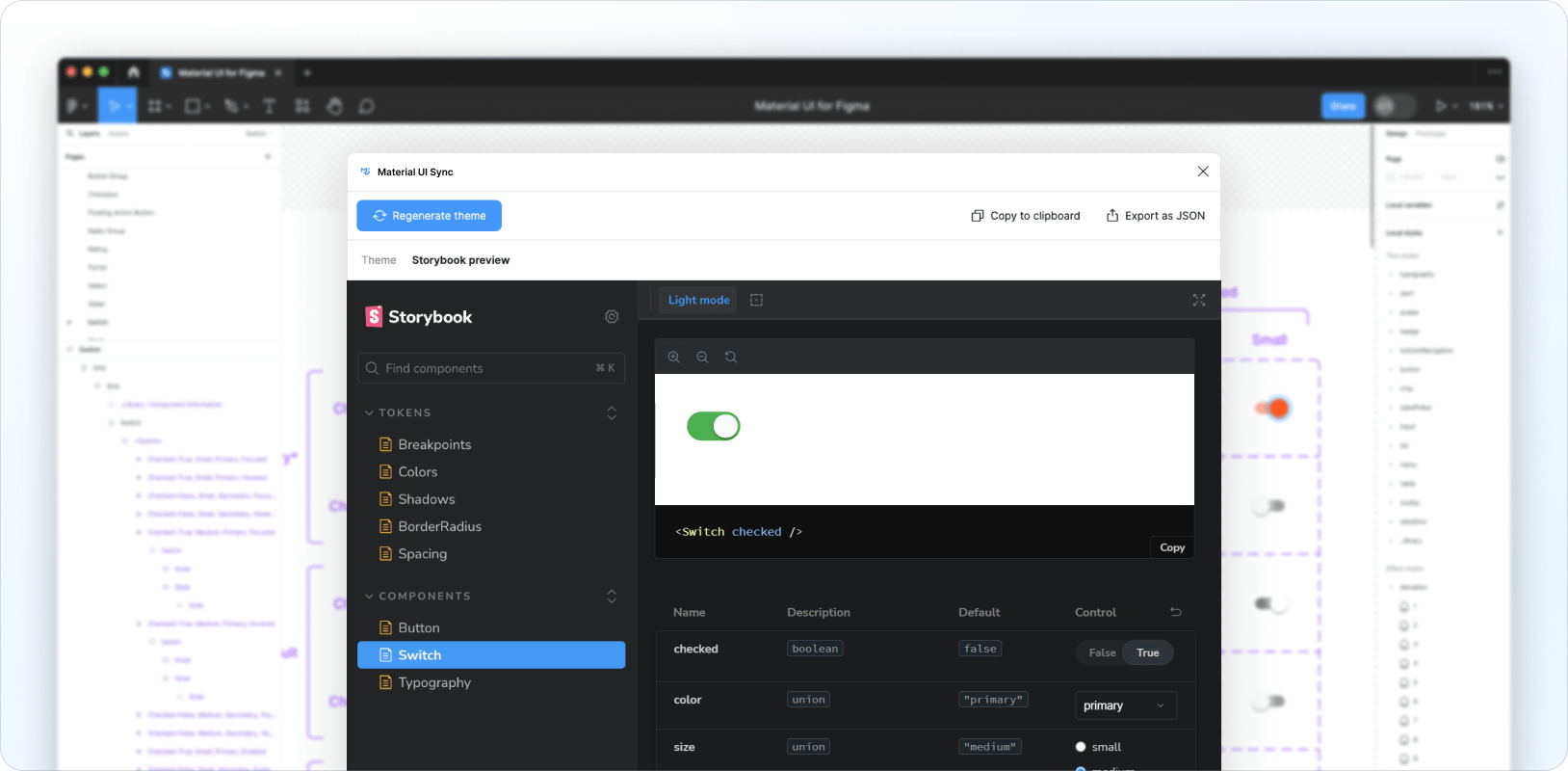Toggle the grid outline icon beside Light mode
The height and width of the screenshot is (771, 1568).
coord(756,301)
